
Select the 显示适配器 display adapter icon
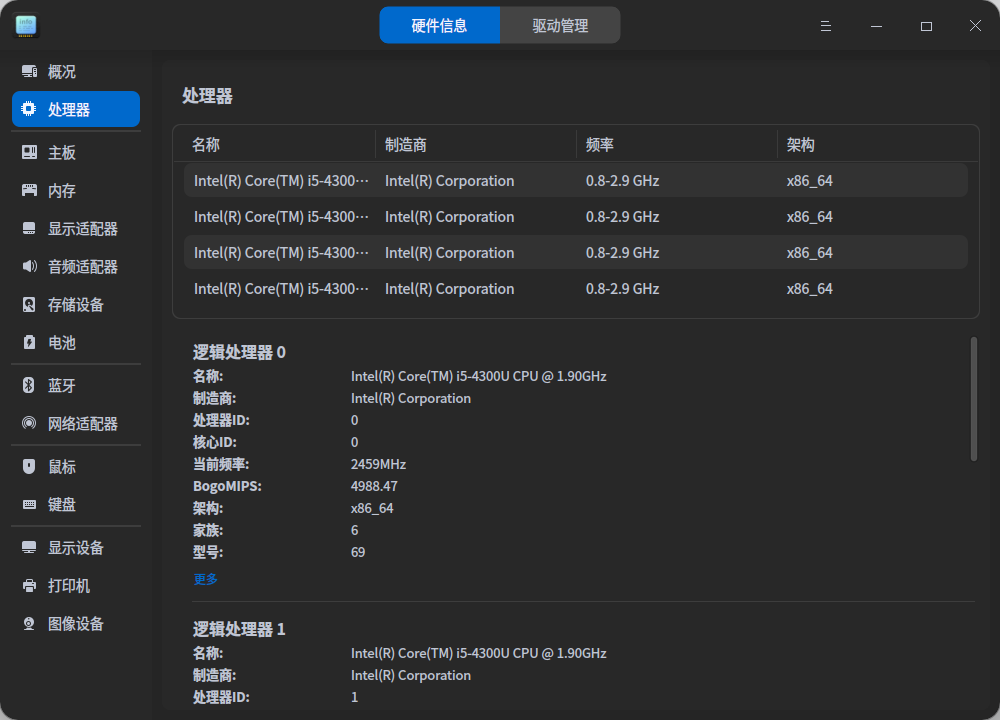coord(29,229)
